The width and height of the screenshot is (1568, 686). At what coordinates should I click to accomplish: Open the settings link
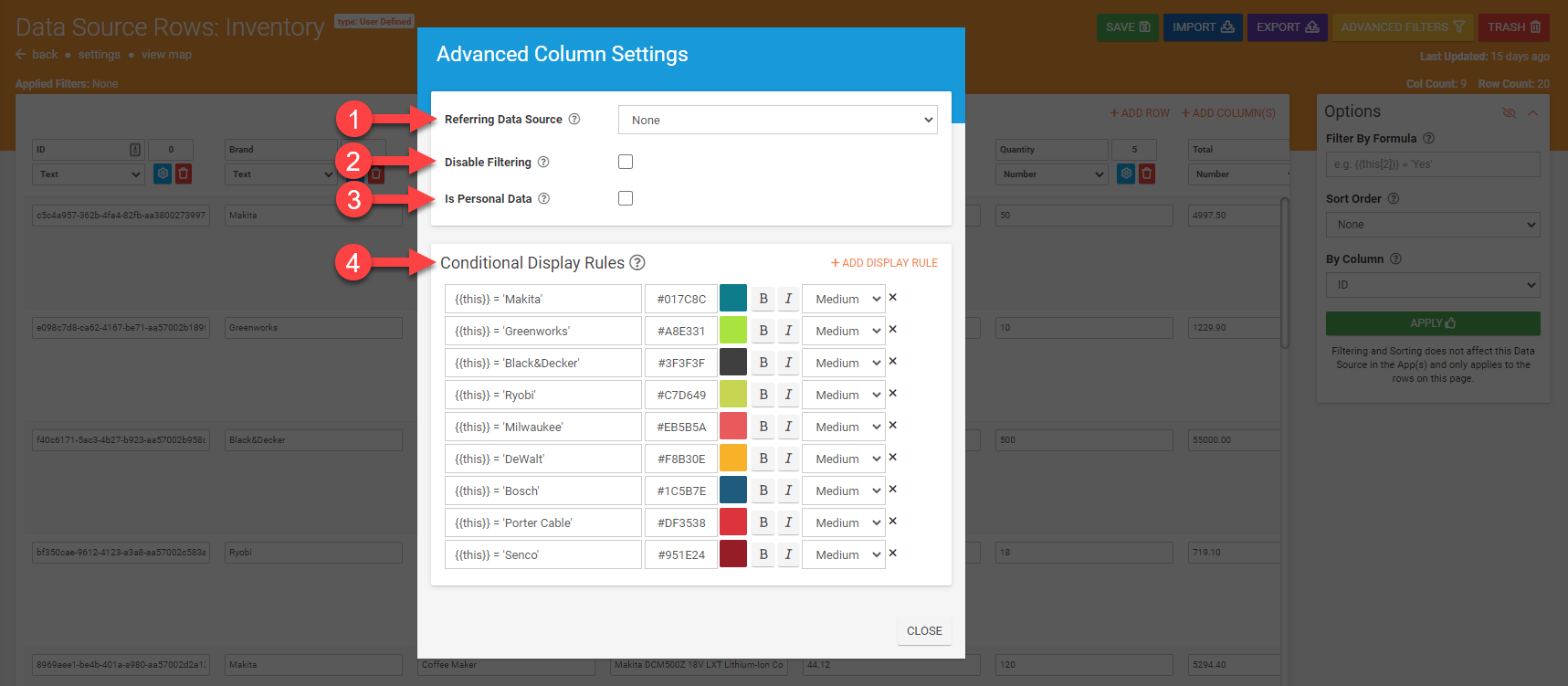pos(100,55)
